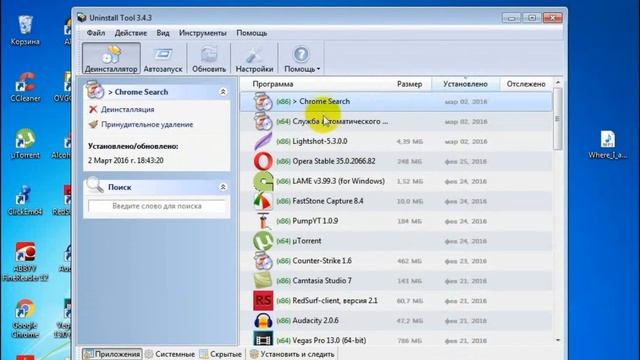
Task: Click the Audacity headphones icon
Action: point(263,320)
